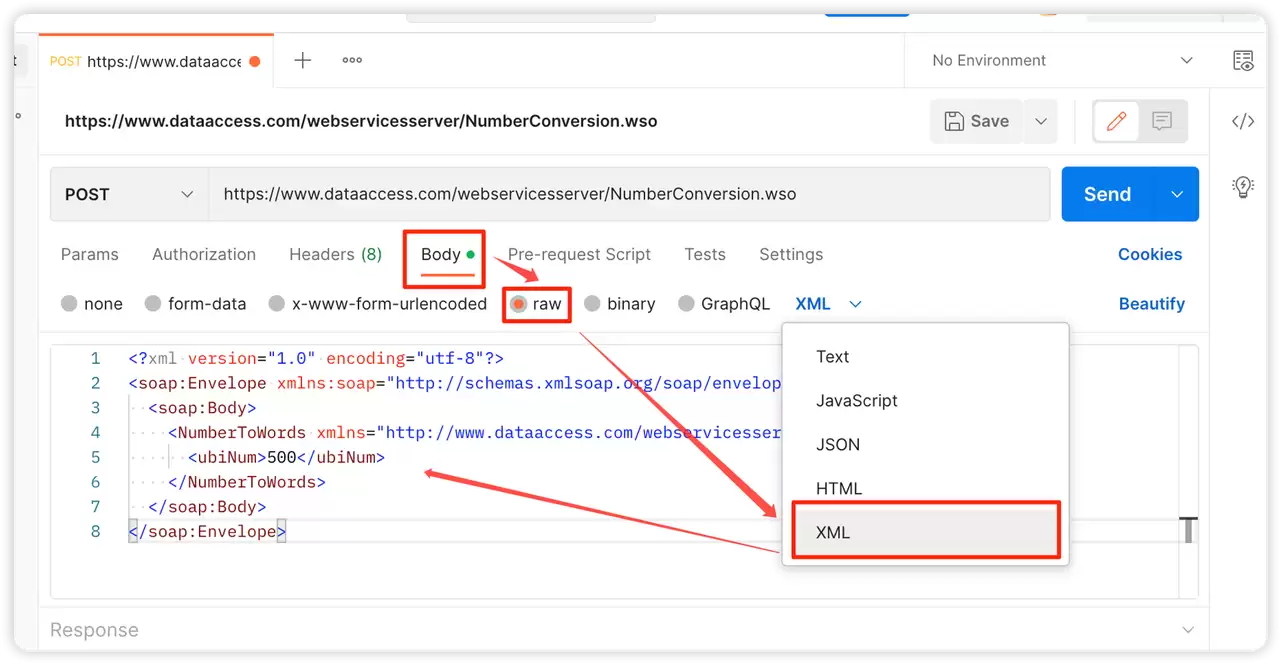Open the environment quick look icon
The height and width of the screenshot is (664, 1280).
point(1243,61)
